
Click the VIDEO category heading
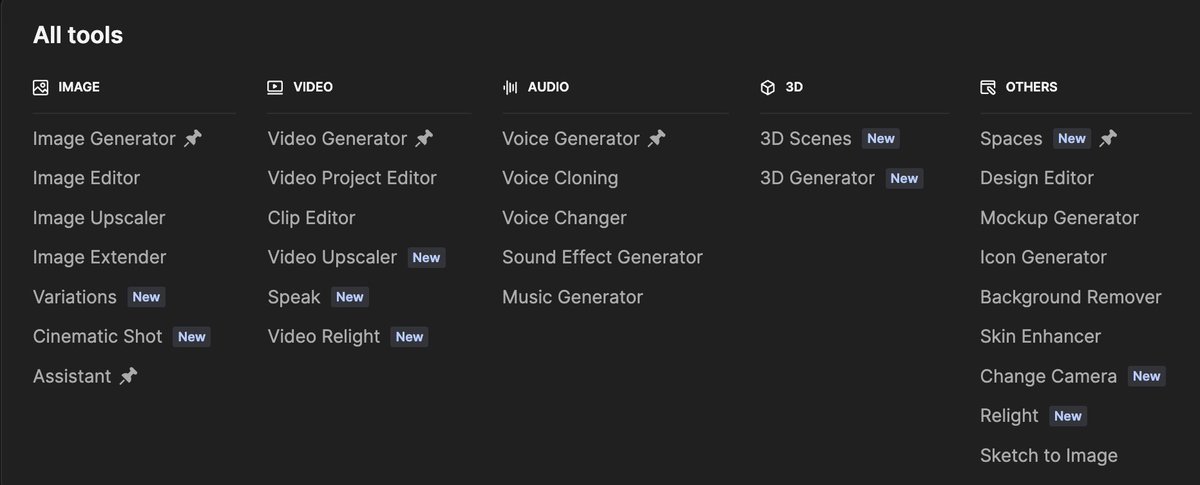313,87
